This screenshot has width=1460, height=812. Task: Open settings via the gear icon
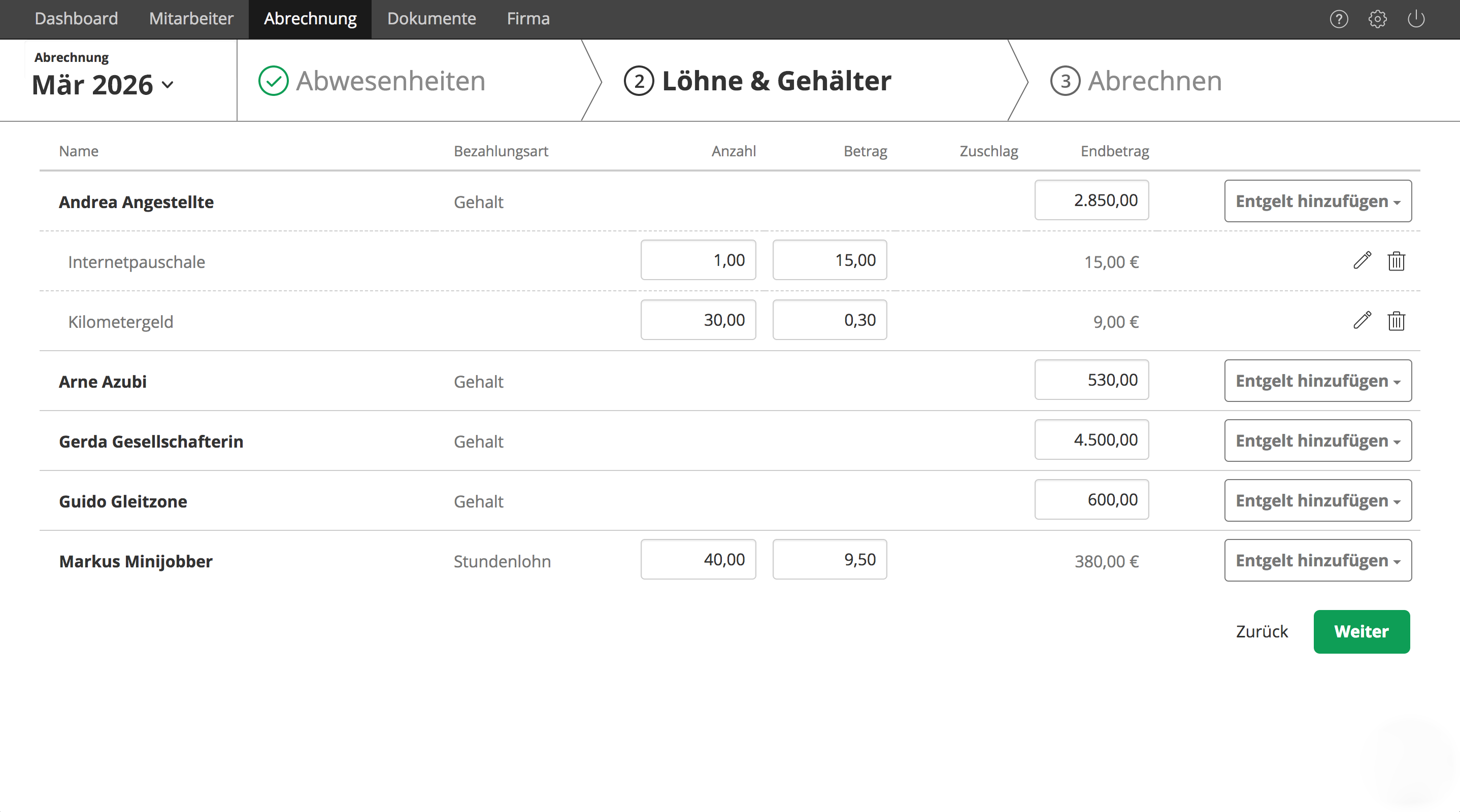click(x=1377, y=19)
